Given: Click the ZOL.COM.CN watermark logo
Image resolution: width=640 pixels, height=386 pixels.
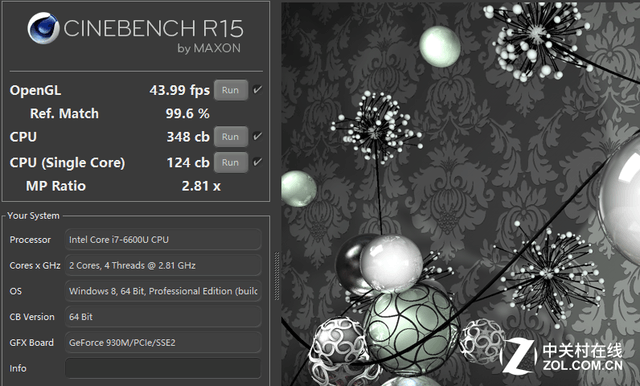Looking at the screenshot, I should pos(562,356).
